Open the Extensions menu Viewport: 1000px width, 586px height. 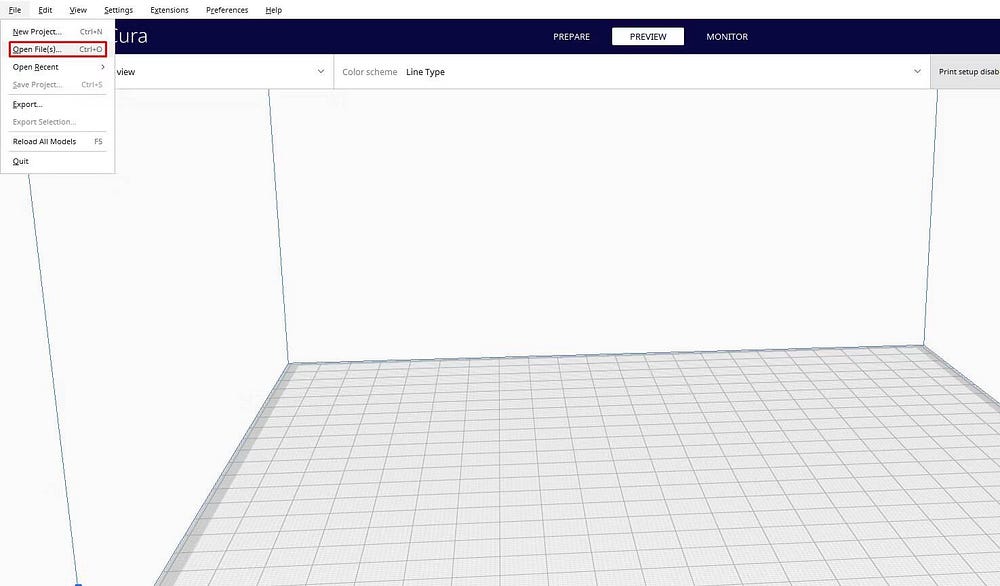click(169, 10)
